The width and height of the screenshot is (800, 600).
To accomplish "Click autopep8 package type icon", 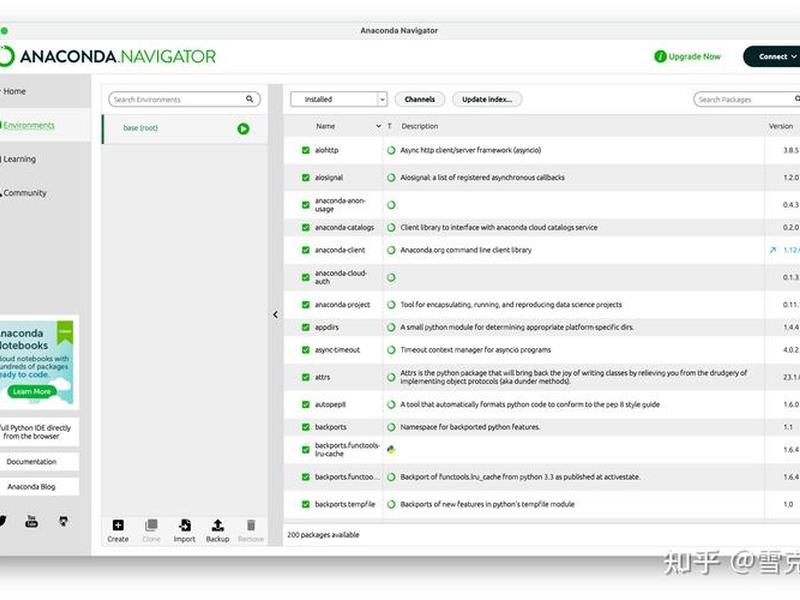I will 391,405.
